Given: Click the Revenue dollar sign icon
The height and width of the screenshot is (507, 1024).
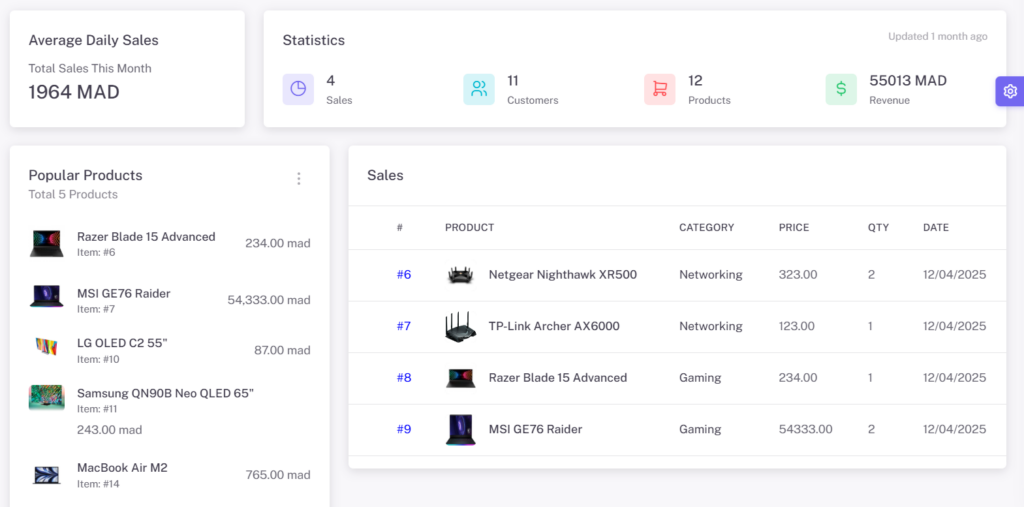Looking at the screenshot, I should pyautogui.click(x=841, y=90).
